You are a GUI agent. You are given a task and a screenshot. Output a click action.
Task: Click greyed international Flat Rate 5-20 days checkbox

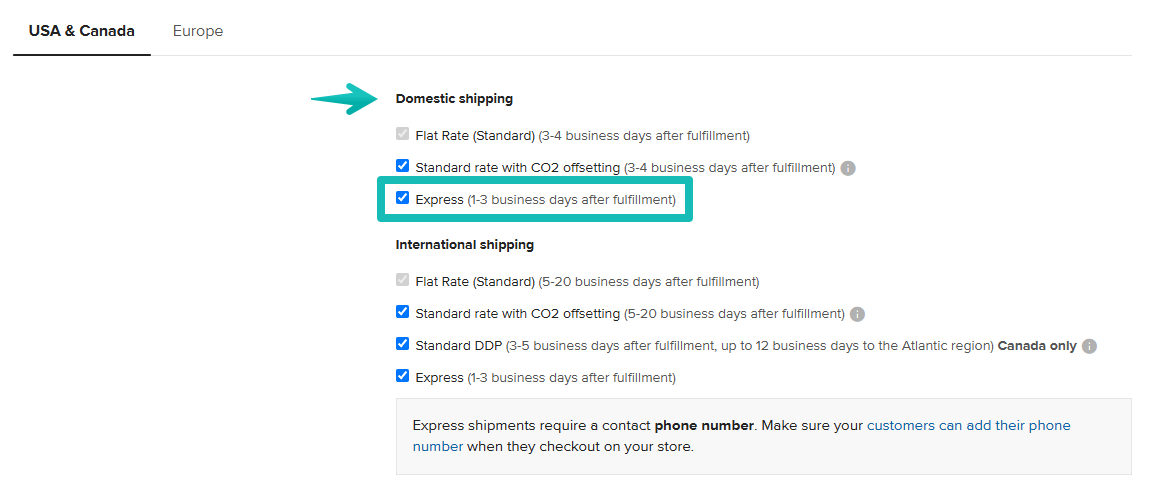click(x=402, y=281)
